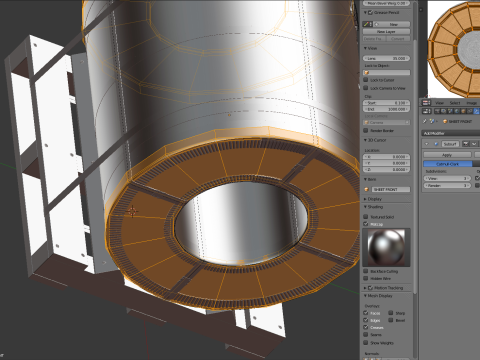Collapse the 3D Cursor panel
This screenshot has height=360, width=480.
[365, 140]
